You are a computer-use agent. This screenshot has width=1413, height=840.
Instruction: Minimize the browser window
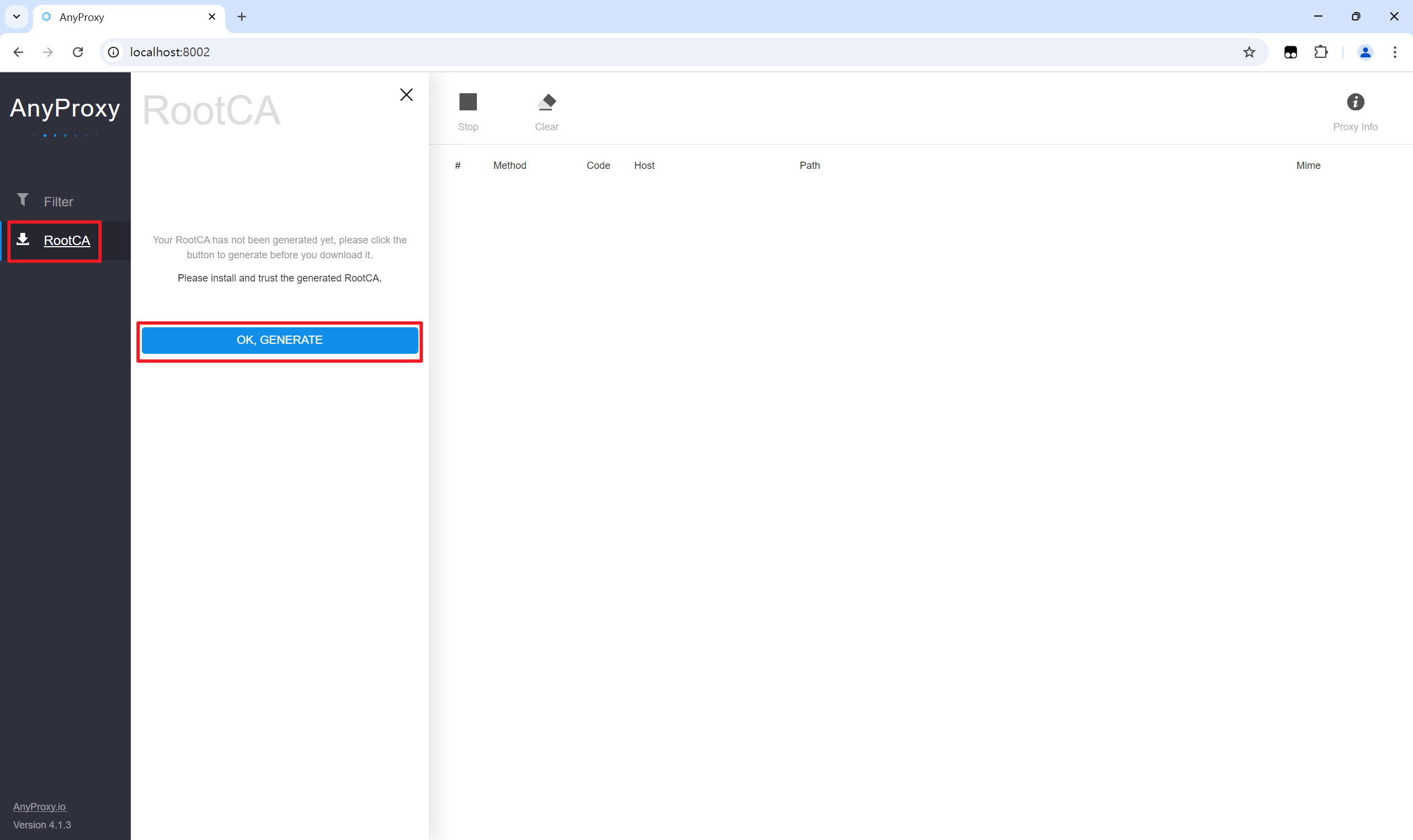coord(1318,17)
